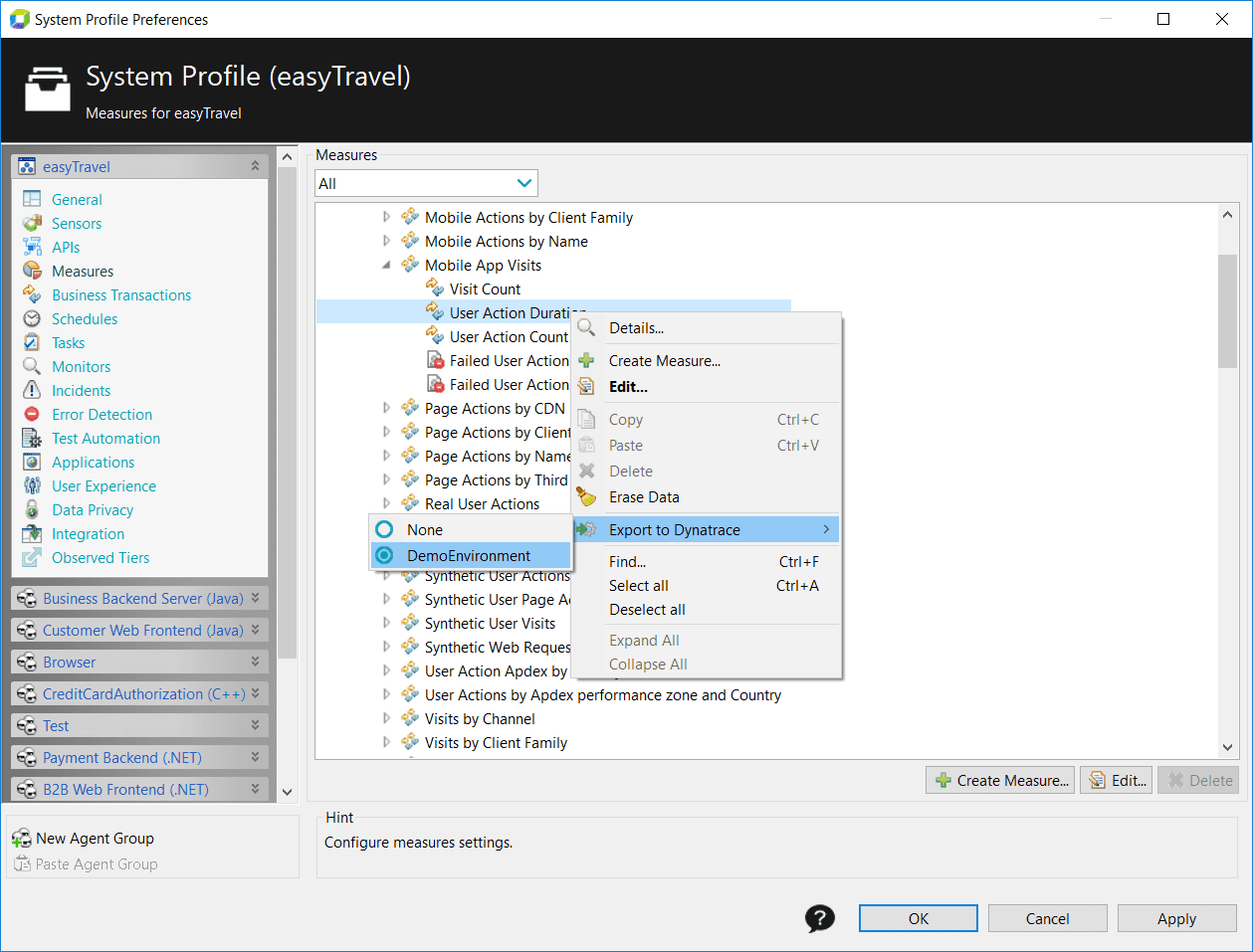1253x952 pixels.
Task: Click the Error Detection red icon
Action: click(32, 414)
